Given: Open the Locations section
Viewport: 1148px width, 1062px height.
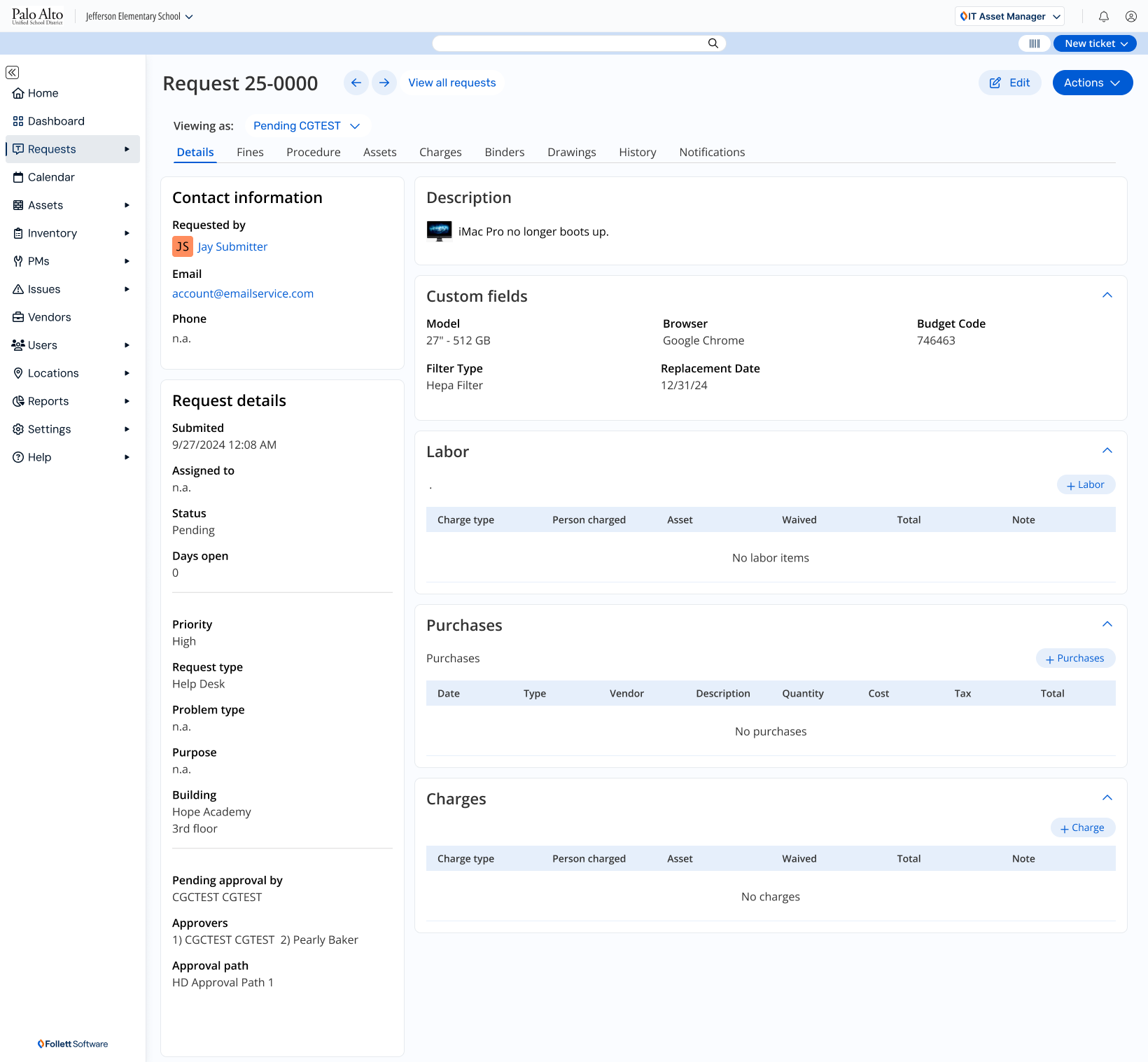Looking at the screenshot, I should coord(52,373).
